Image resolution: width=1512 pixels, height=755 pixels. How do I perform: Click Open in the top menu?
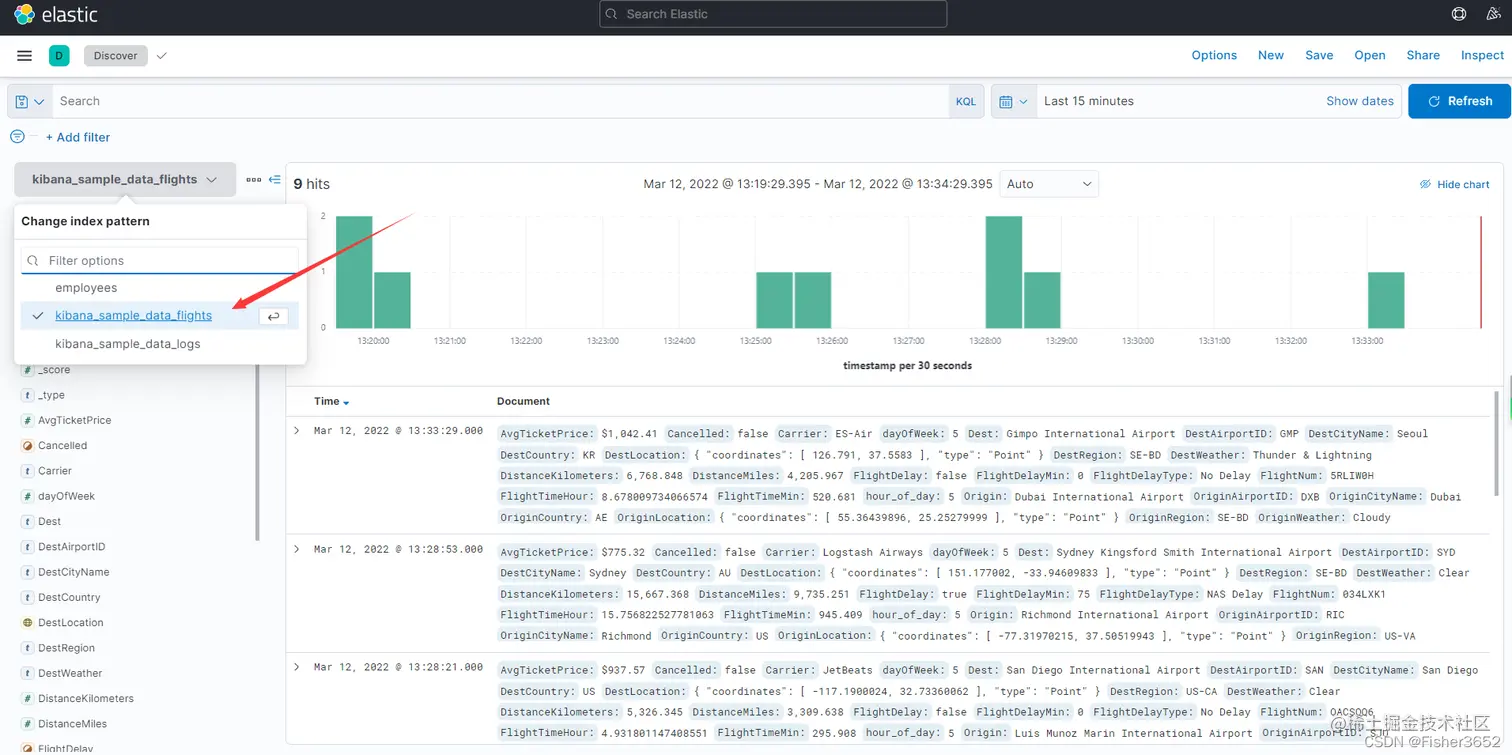(x=1370, y=56)
